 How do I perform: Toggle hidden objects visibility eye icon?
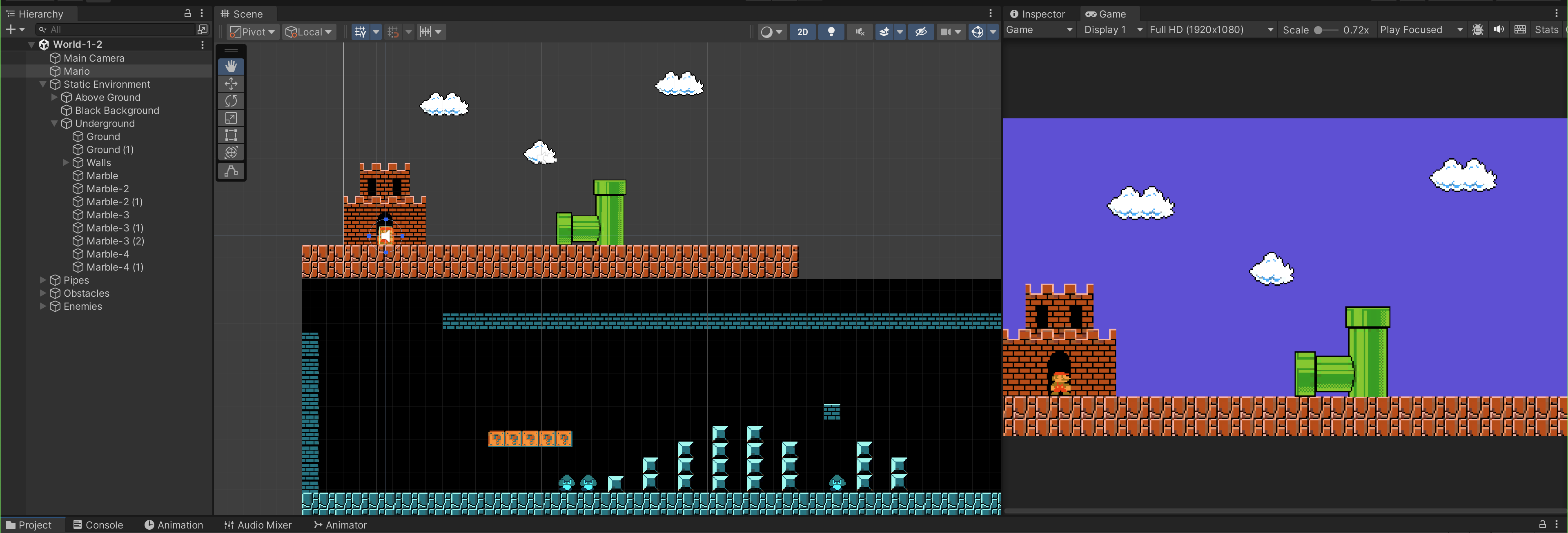921,32
